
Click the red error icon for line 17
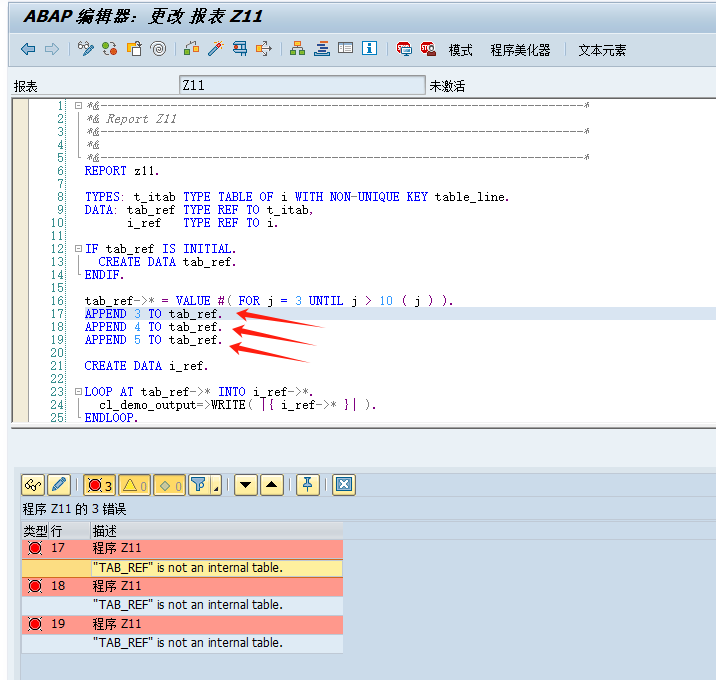pyautogui.click(x=35, y=548)
